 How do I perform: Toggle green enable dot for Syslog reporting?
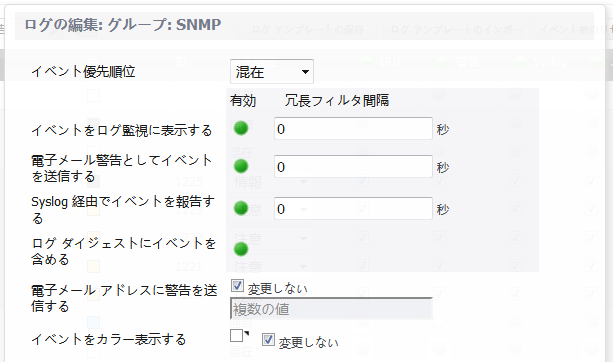[241, 208]
